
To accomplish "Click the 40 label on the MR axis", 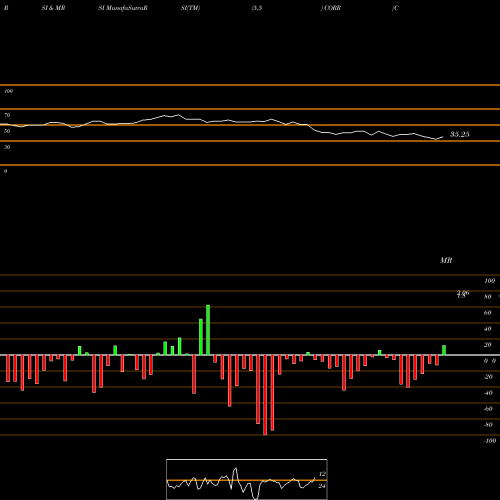I will coord(488,329).
